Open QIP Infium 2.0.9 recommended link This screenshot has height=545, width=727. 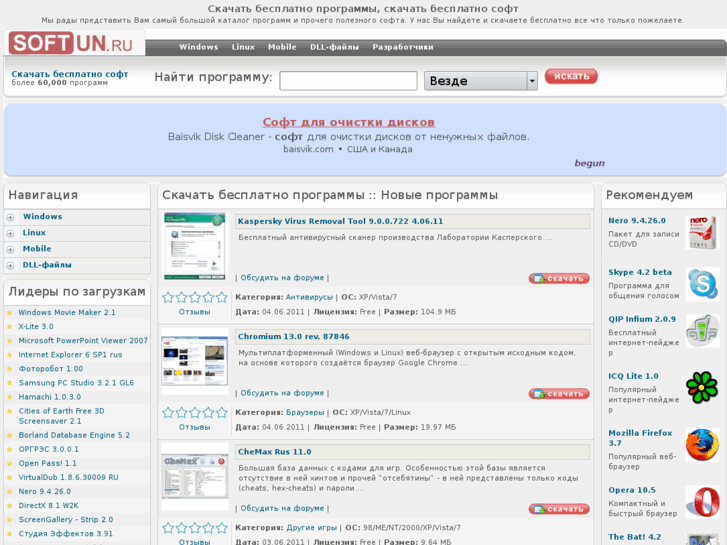coord(642,319)
